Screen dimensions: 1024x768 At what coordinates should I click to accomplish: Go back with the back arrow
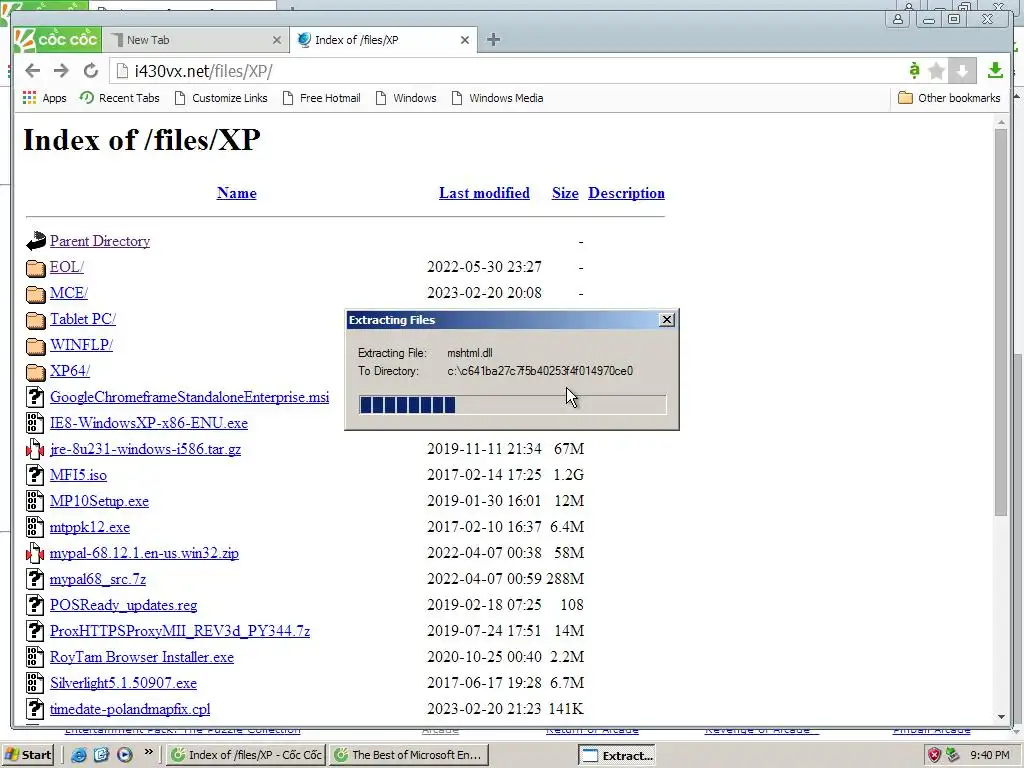pos(33,71)
